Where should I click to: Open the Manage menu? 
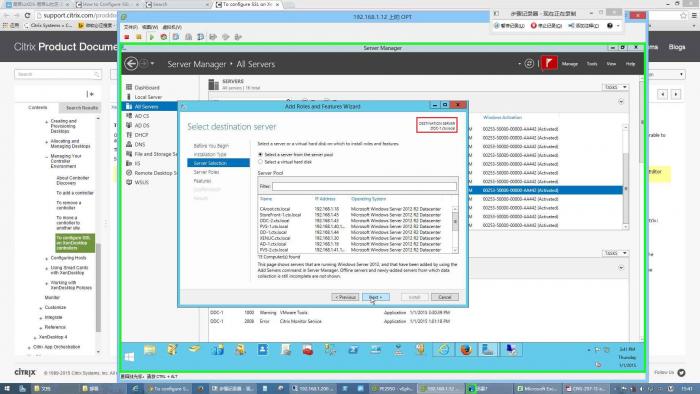click(x=570, y=64)
